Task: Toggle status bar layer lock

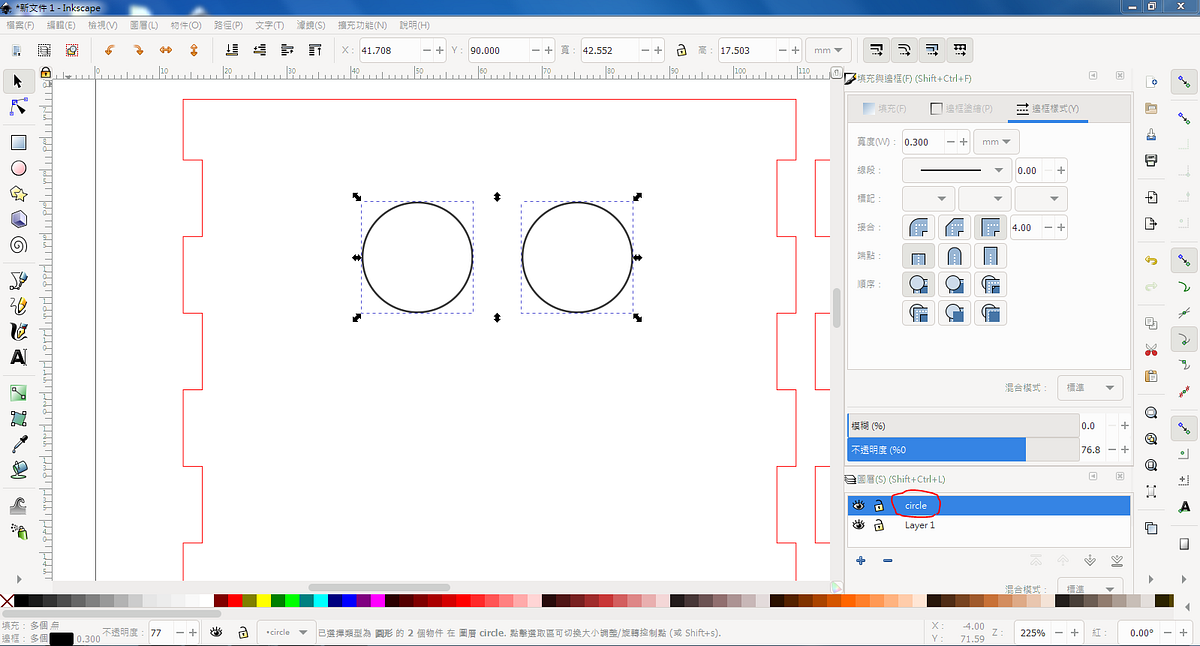Action: tap(242, 632)
